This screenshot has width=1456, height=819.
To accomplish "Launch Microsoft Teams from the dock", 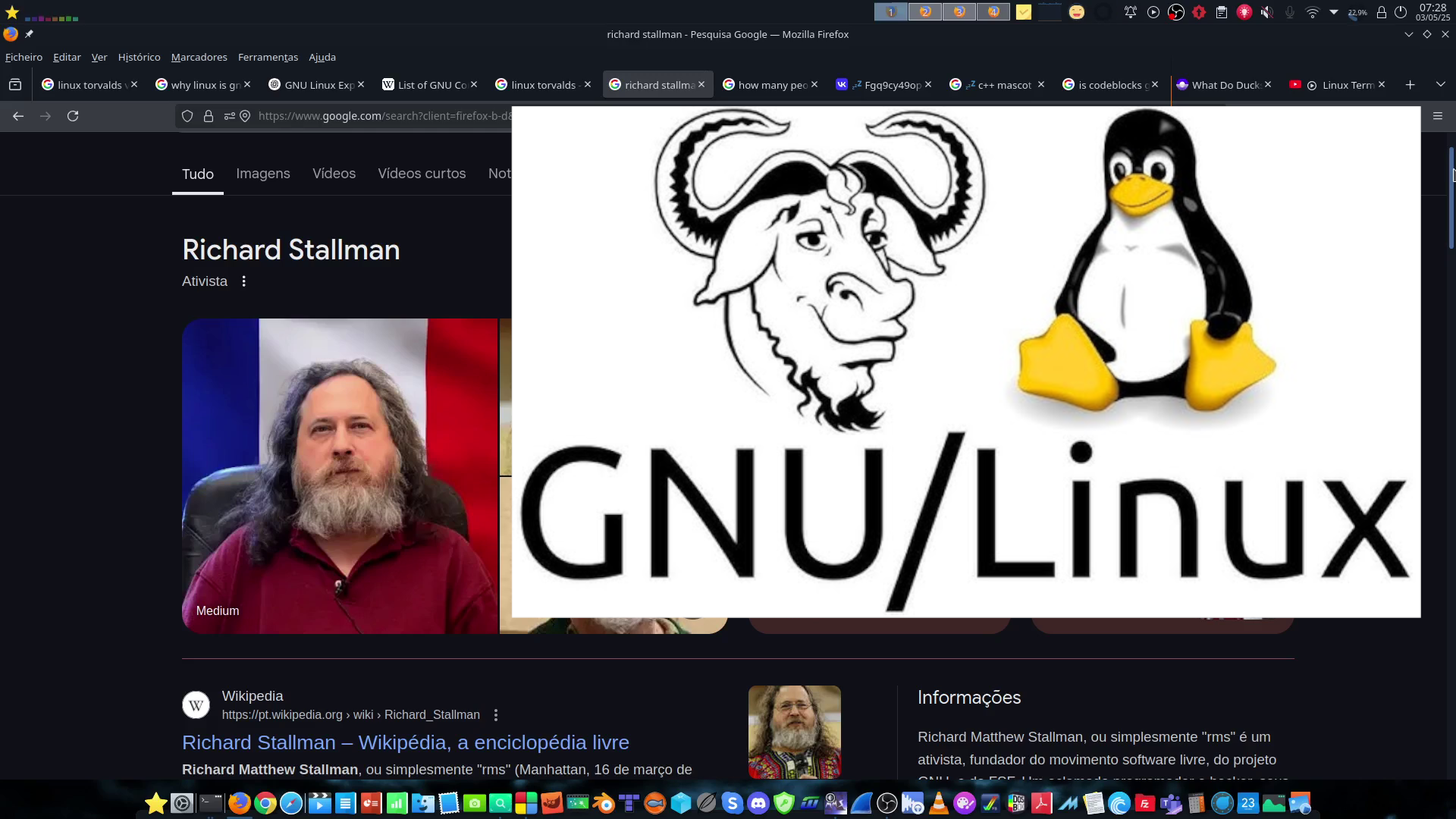I will click(x=1171, y=803).
